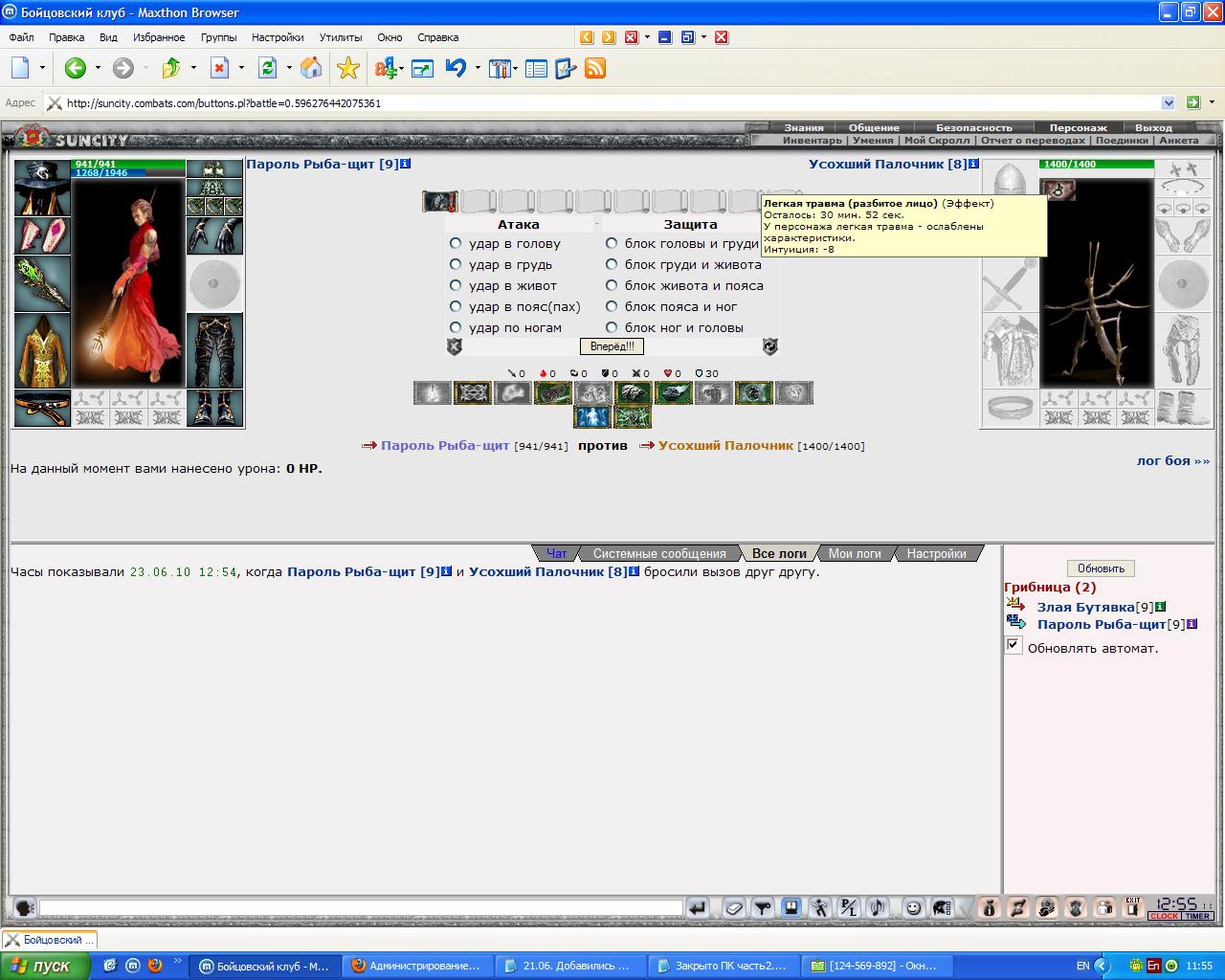
Task: Click the P/L icon in bottom bar
Action: pyautogui.click(x=848, y=907)
